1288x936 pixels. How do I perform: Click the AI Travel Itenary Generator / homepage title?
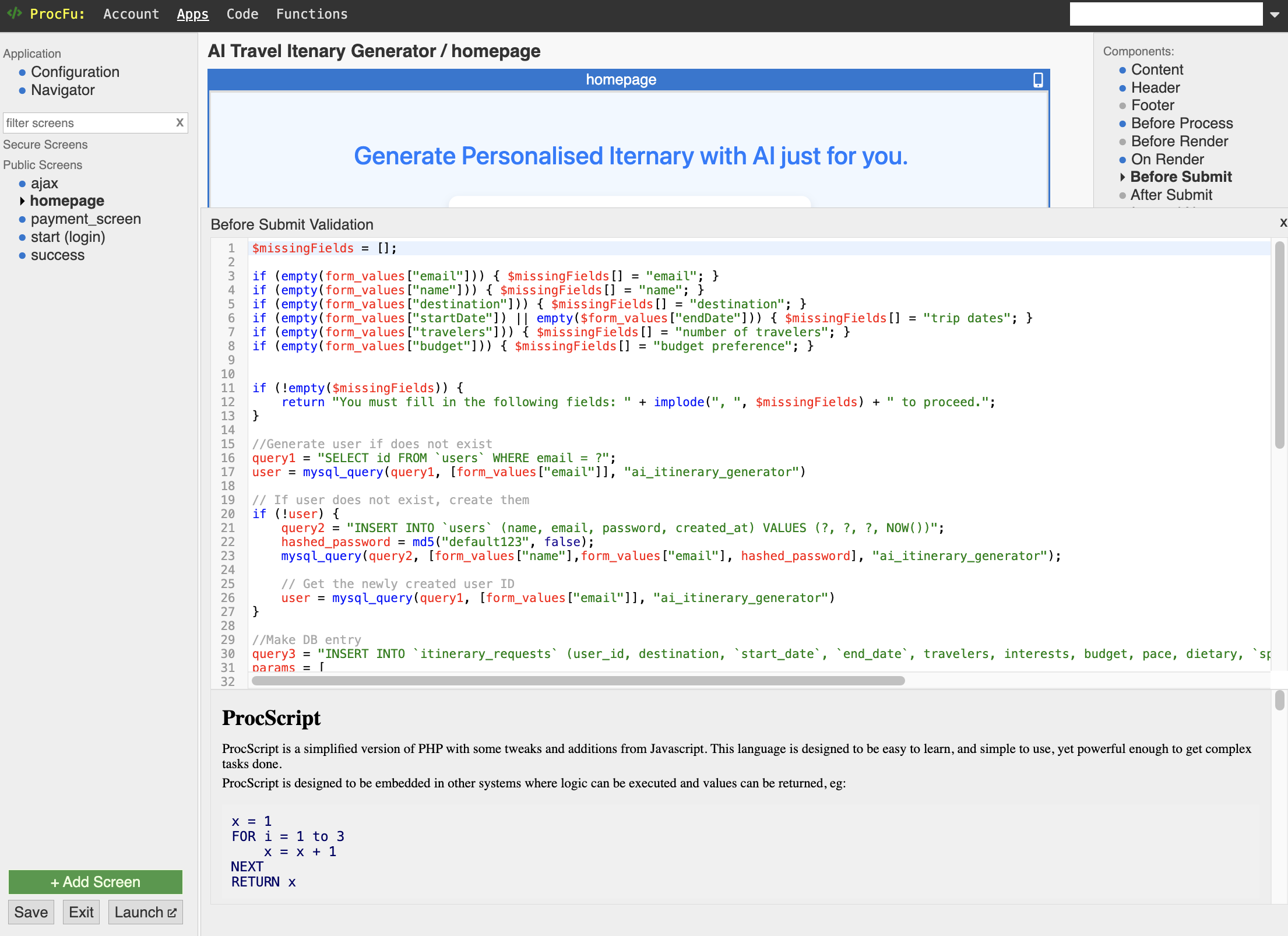tap(374, 51)
